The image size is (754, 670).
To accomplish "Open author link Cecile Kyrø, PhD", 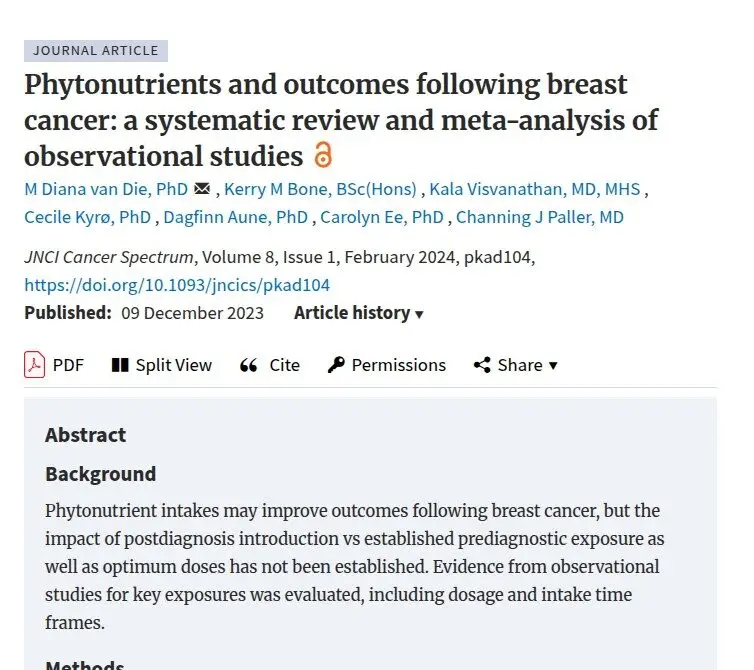I will pos(88,217).
